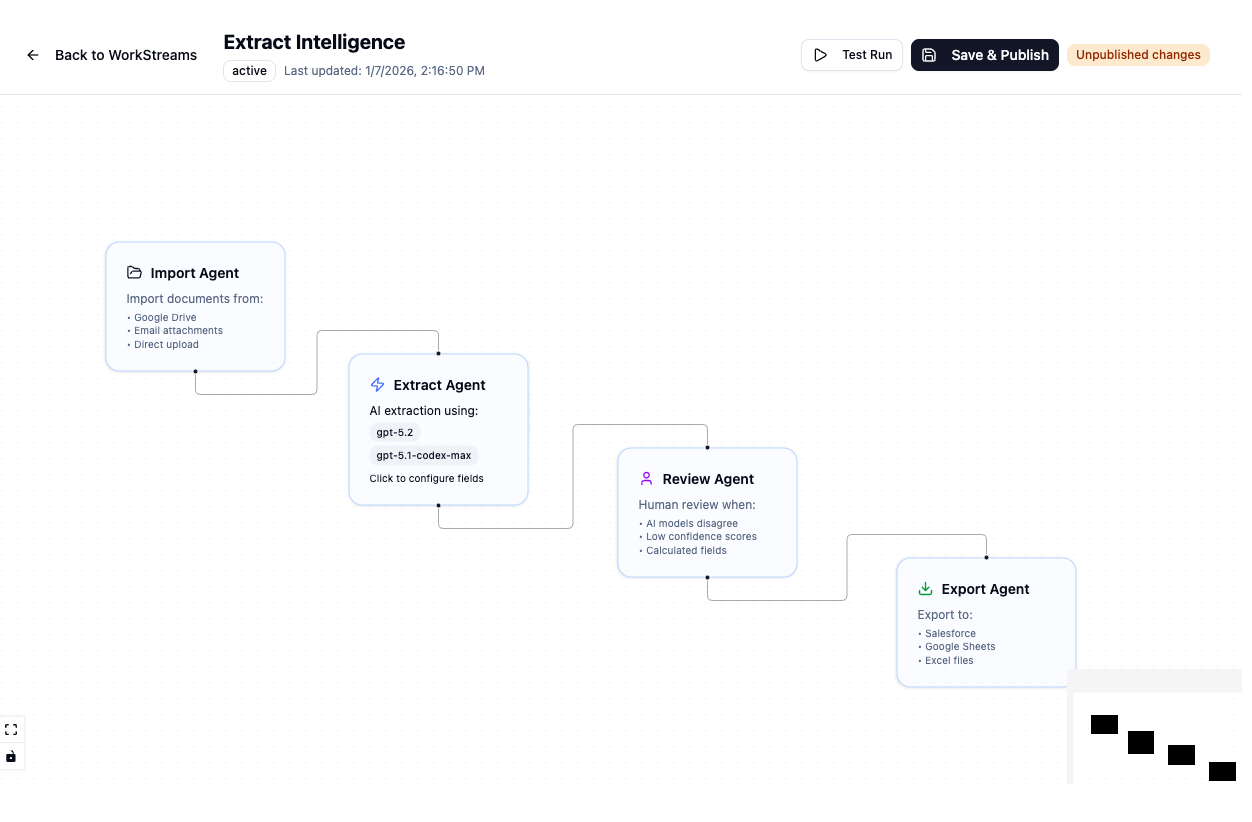Viewport: 1252px width, 822px height.
Task: Click the Unpublished changes badge
Action: tap(1138, 55)
